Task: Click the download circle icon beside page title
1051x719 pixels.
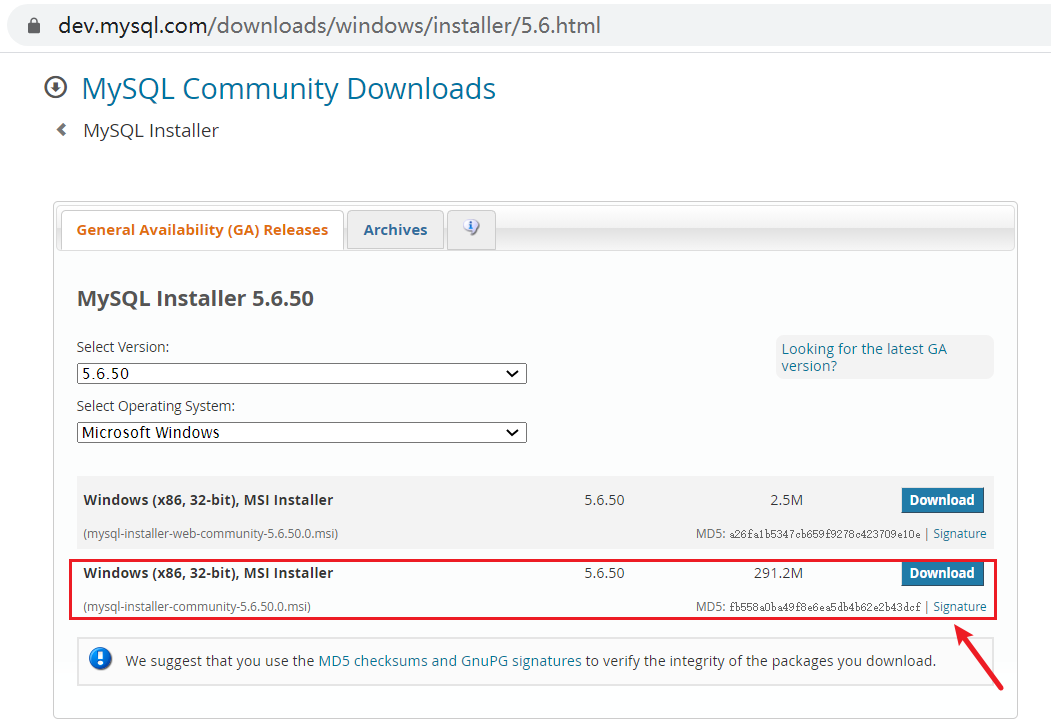Action: pyautogui.click(x=56, y=87)
